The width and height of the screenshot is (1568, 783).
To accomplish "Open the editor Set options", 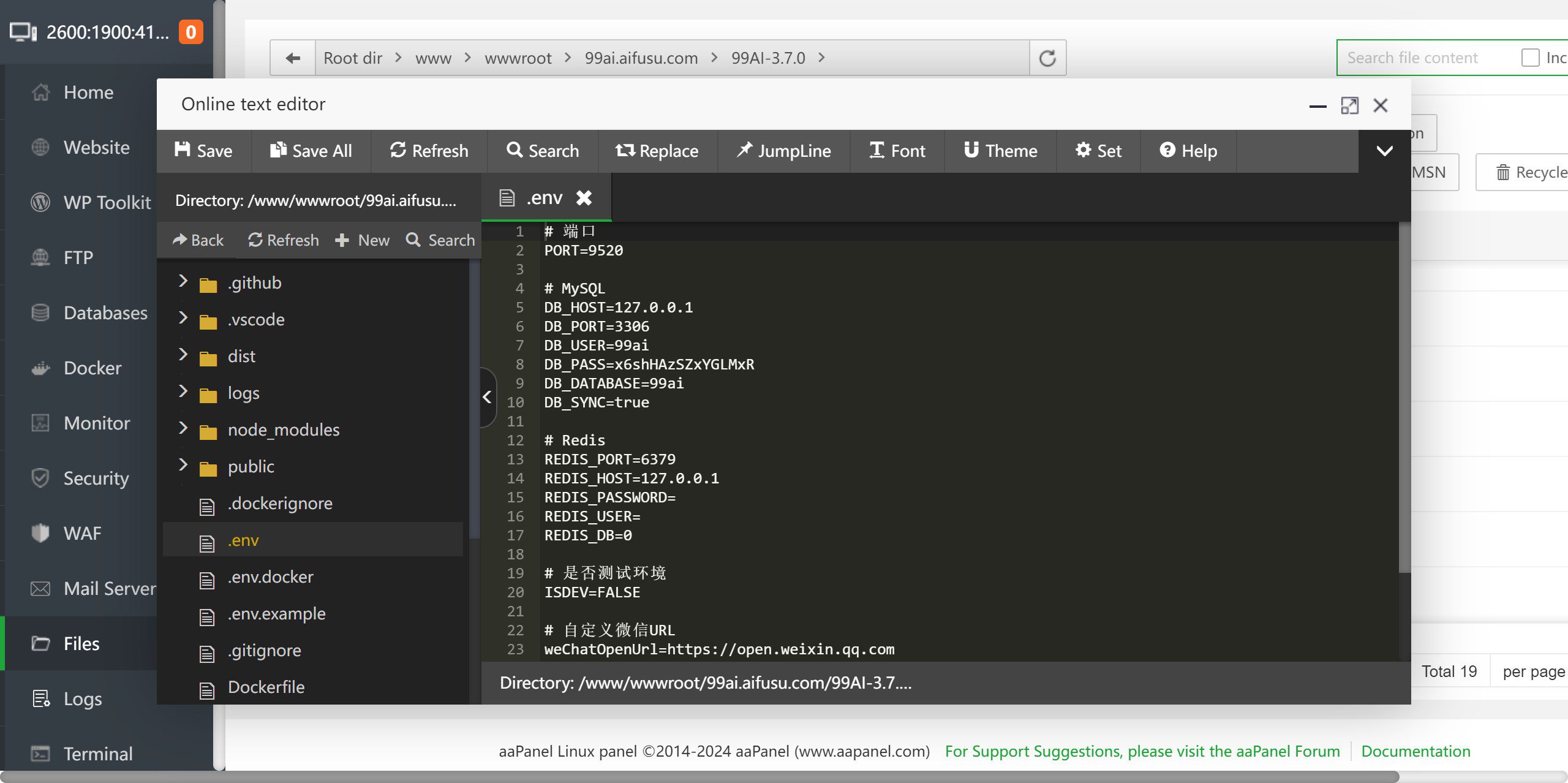I will (x=1099, y=151).
